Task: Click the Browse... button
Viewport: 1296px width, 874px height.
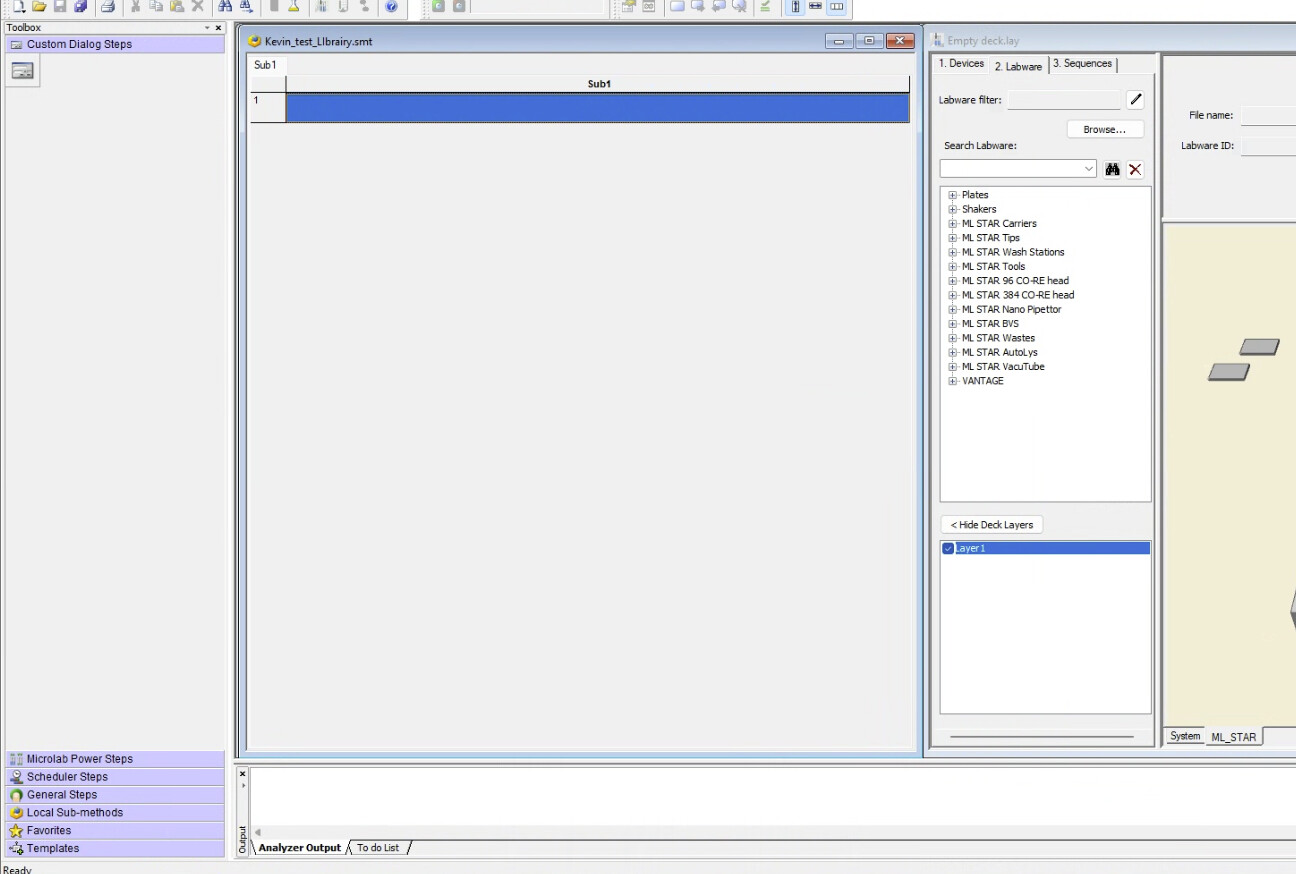Action: (x=1104, y=130)
